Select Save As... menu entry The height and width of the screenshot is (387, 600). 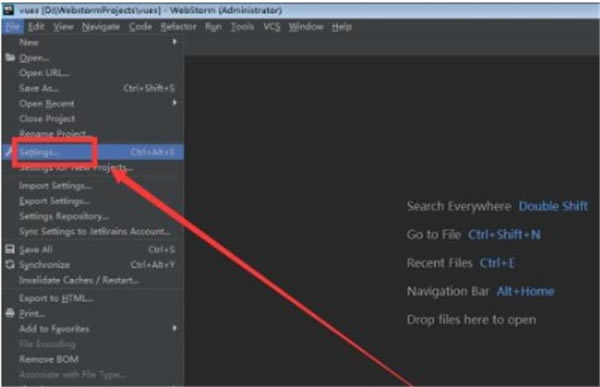pyautogui.click(x=92, y=88)
